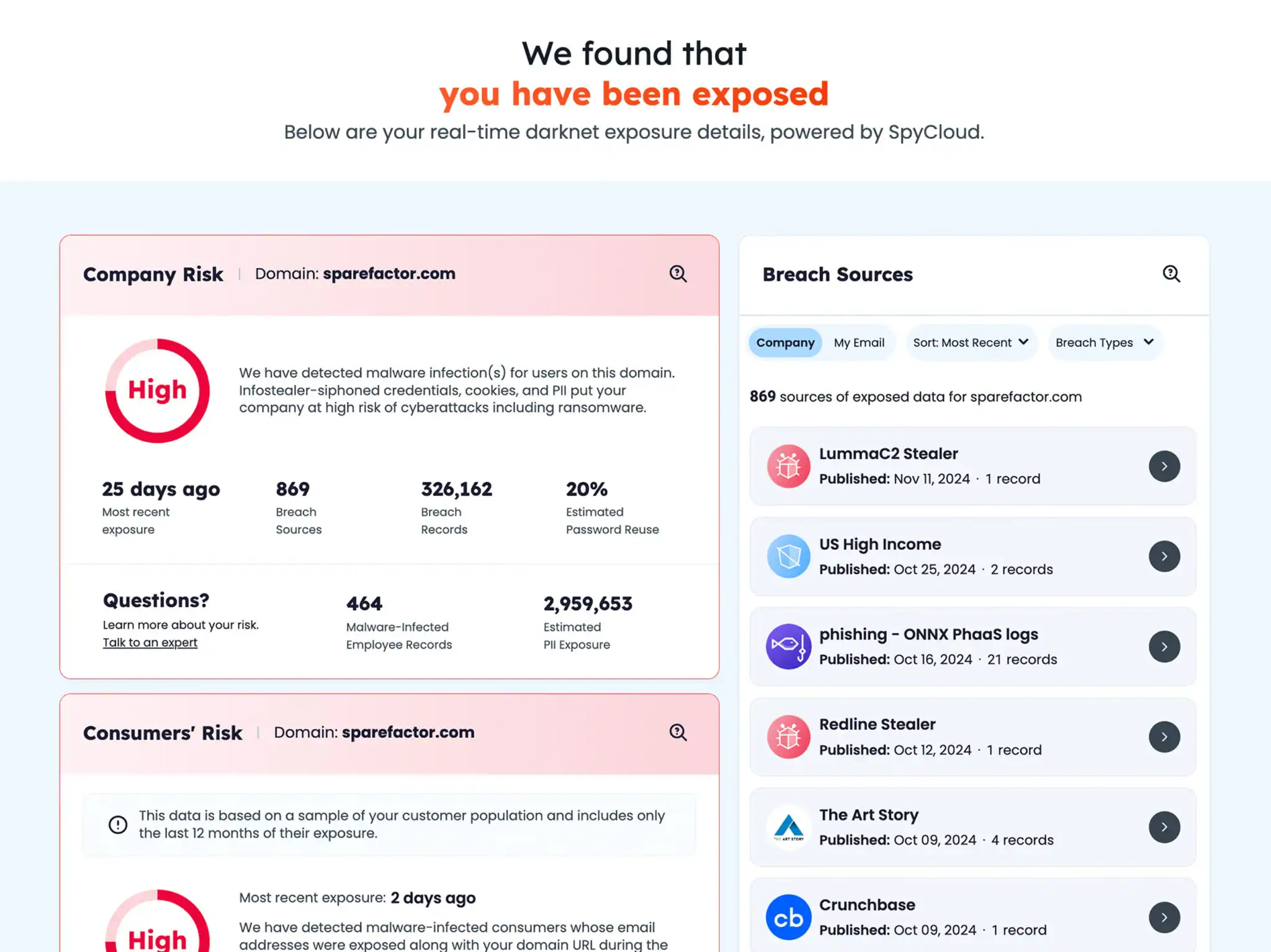Switch to the My Email filter
The height and width of the screenshot is (952, 1271).
coord(859,343)
